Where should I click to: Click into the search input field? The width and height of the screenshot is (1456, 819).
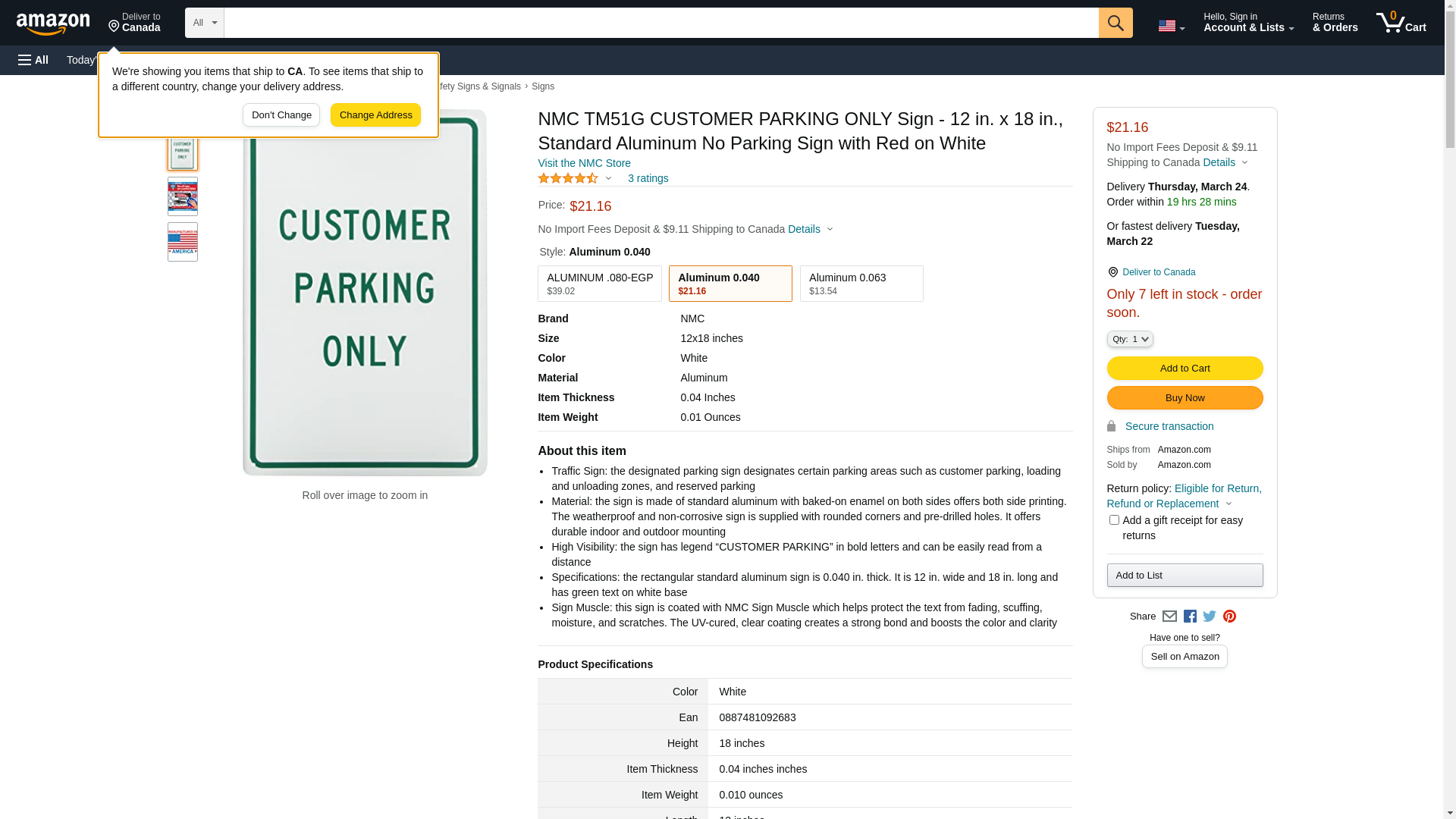coord(661,23)
